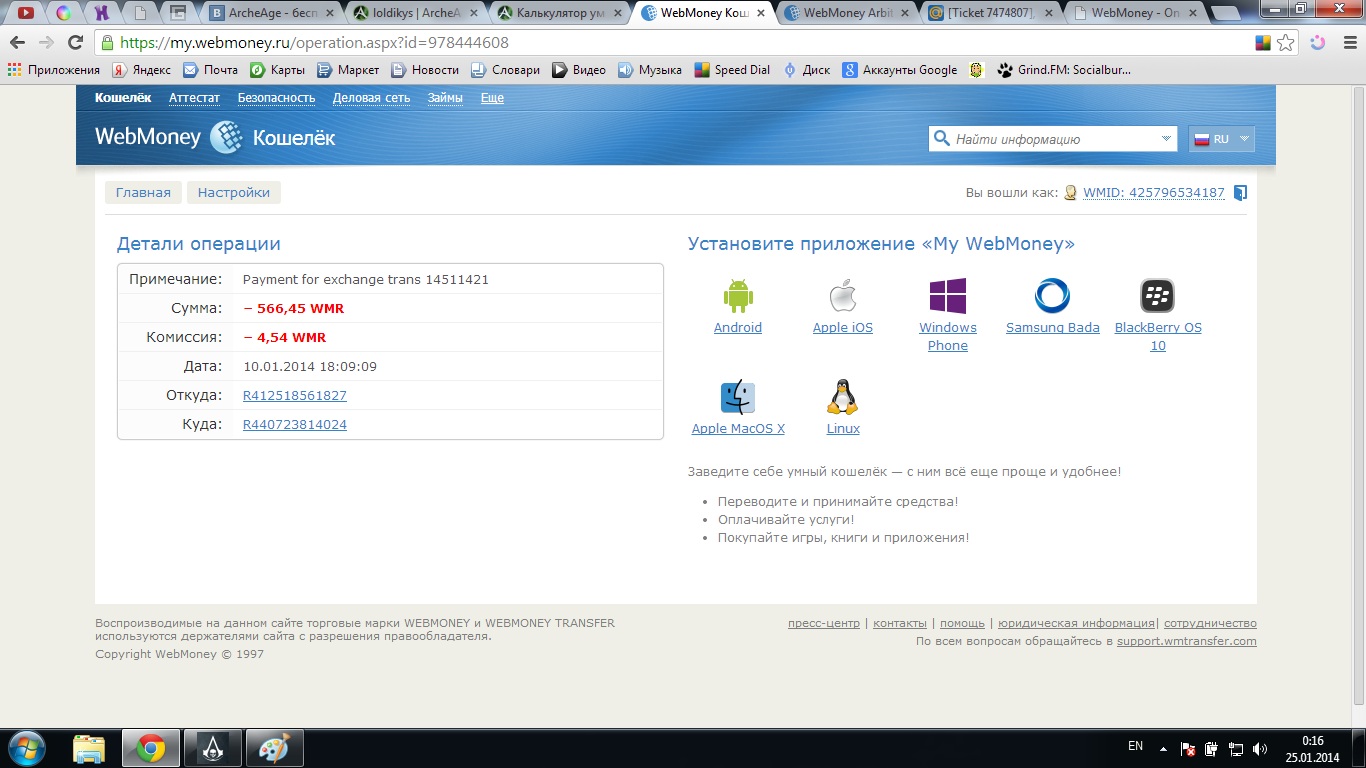Image resolution: width=1366 pixels, height=768 pixels.
Task: Click the Windows Start button
Action: point(27,747)
